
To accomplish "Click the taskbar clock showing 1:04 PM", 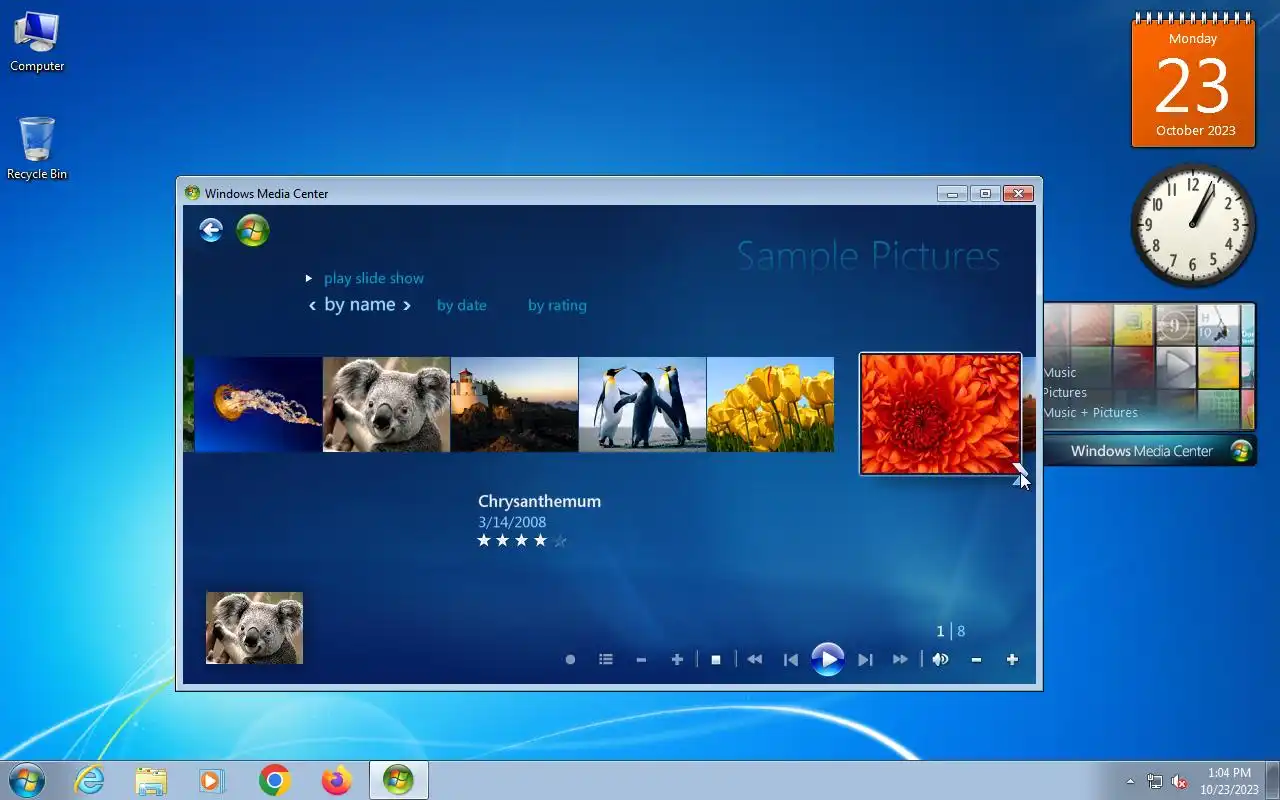I will 1229,781.
